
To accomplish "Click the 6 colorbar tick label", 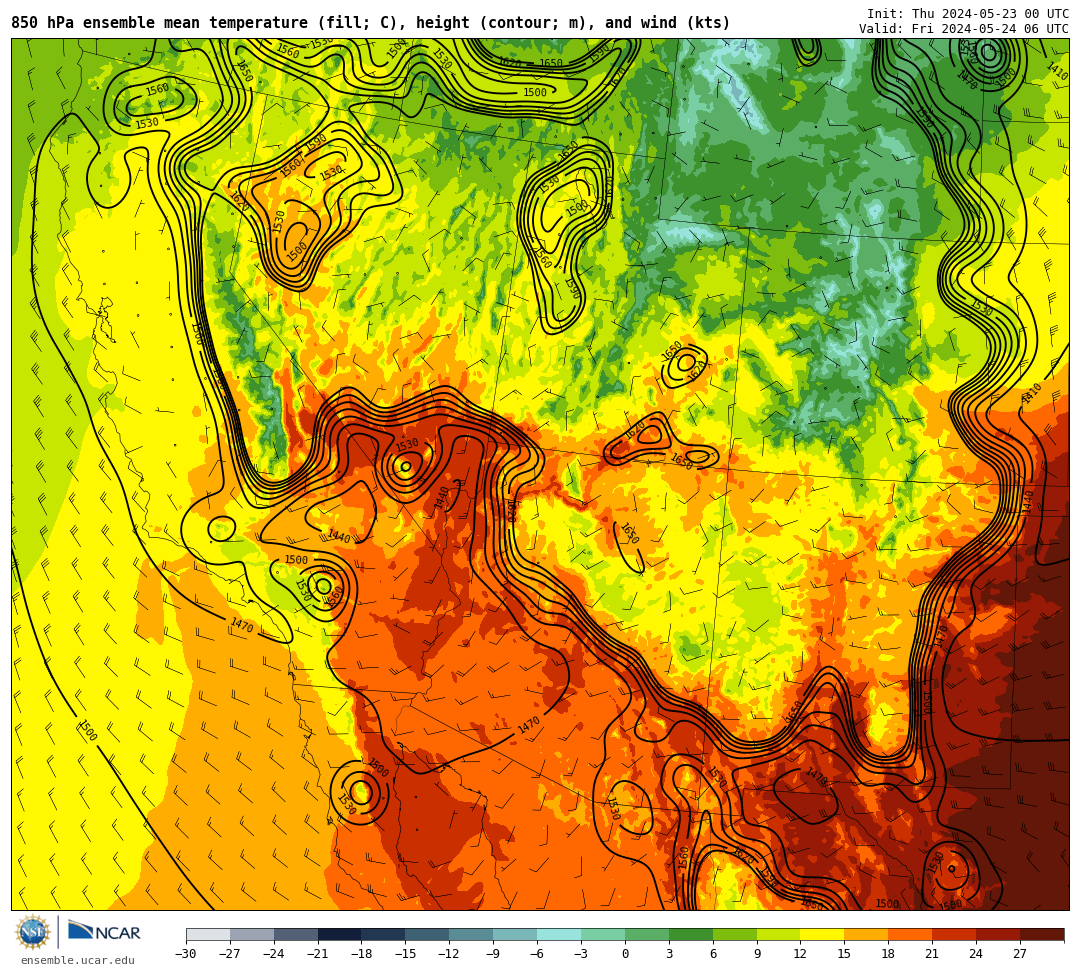I will (x=713, y=954).
